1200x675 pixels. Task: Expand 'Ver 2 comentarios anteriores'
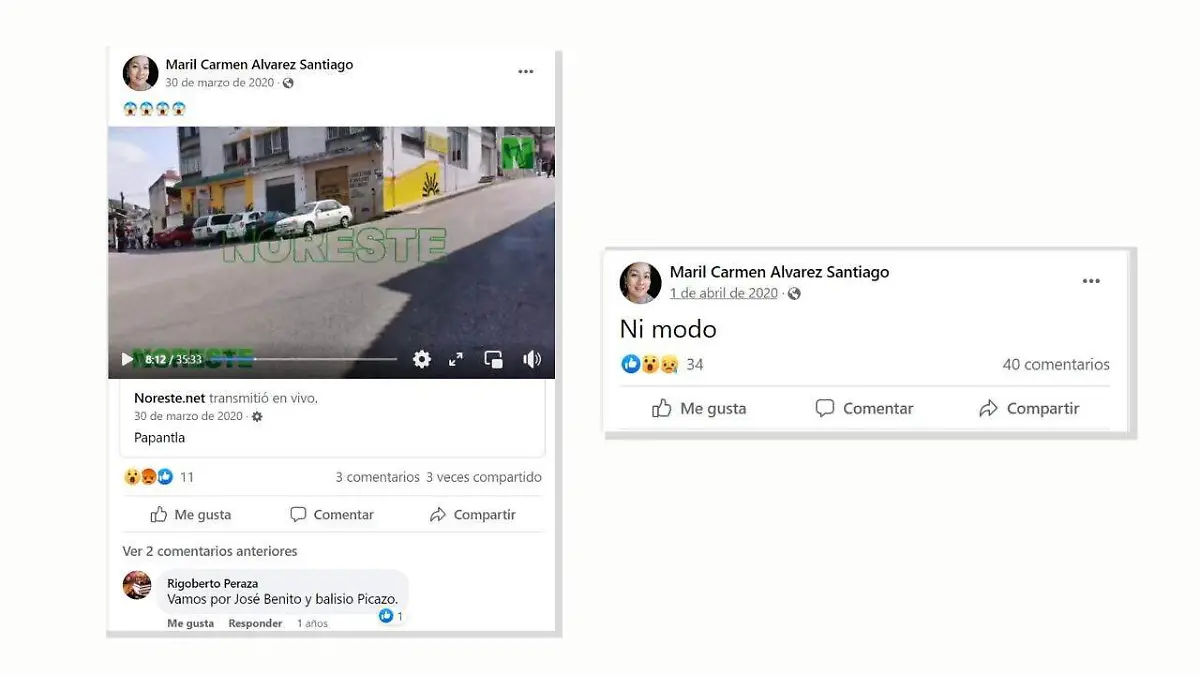(x=210, y=551)
